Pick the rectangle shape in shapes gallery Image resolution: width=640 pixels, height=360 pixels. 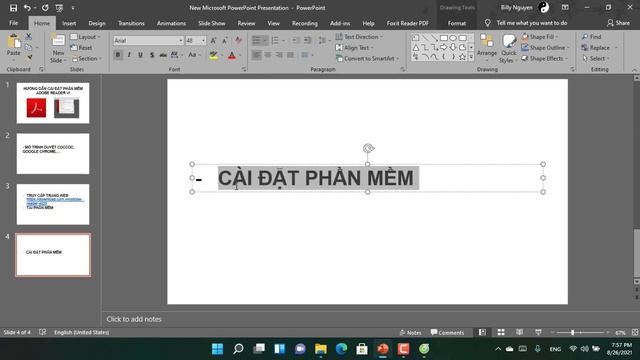click(x=443, y=38)
